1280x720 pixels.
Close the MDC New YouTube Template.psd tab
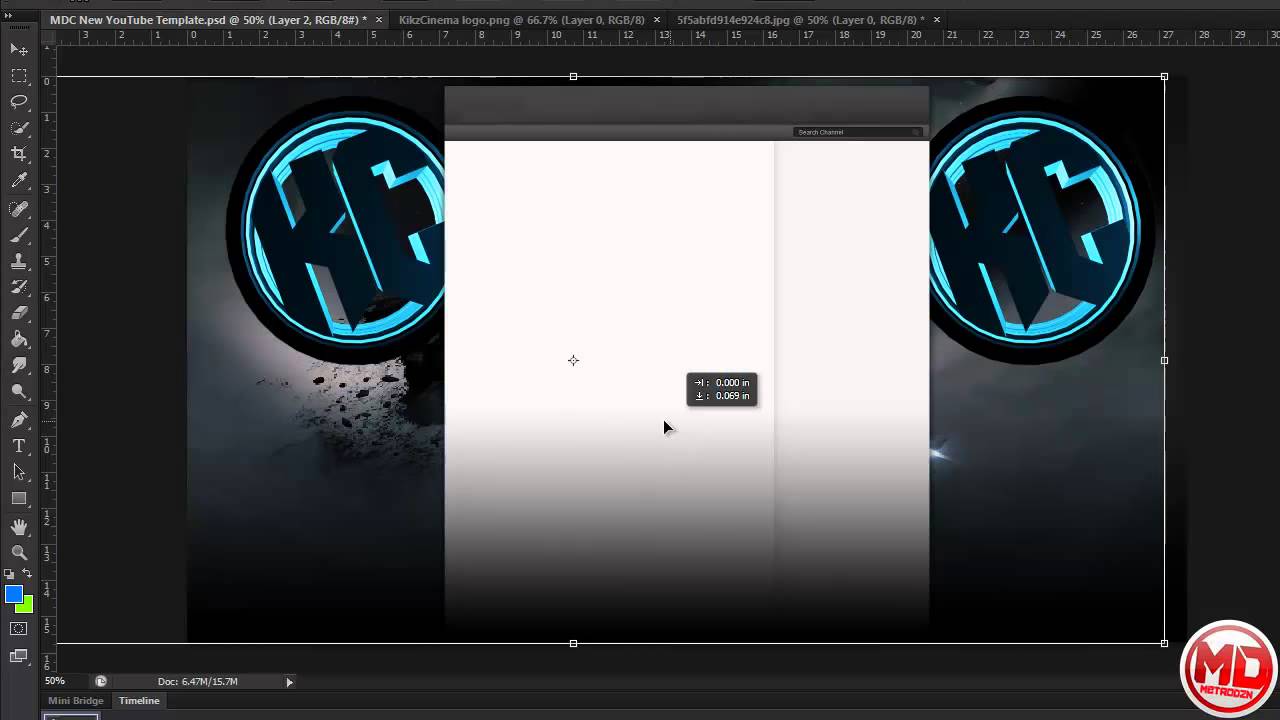point(379,20)
